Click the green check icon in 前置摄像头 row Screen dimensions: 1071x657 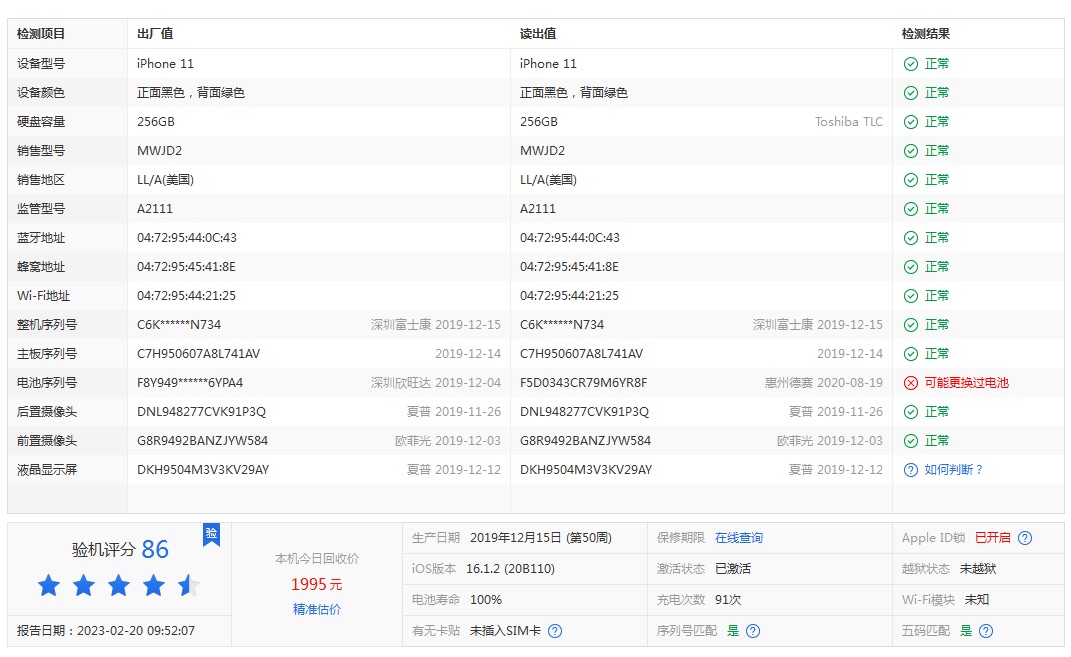[x=910, y=441]
